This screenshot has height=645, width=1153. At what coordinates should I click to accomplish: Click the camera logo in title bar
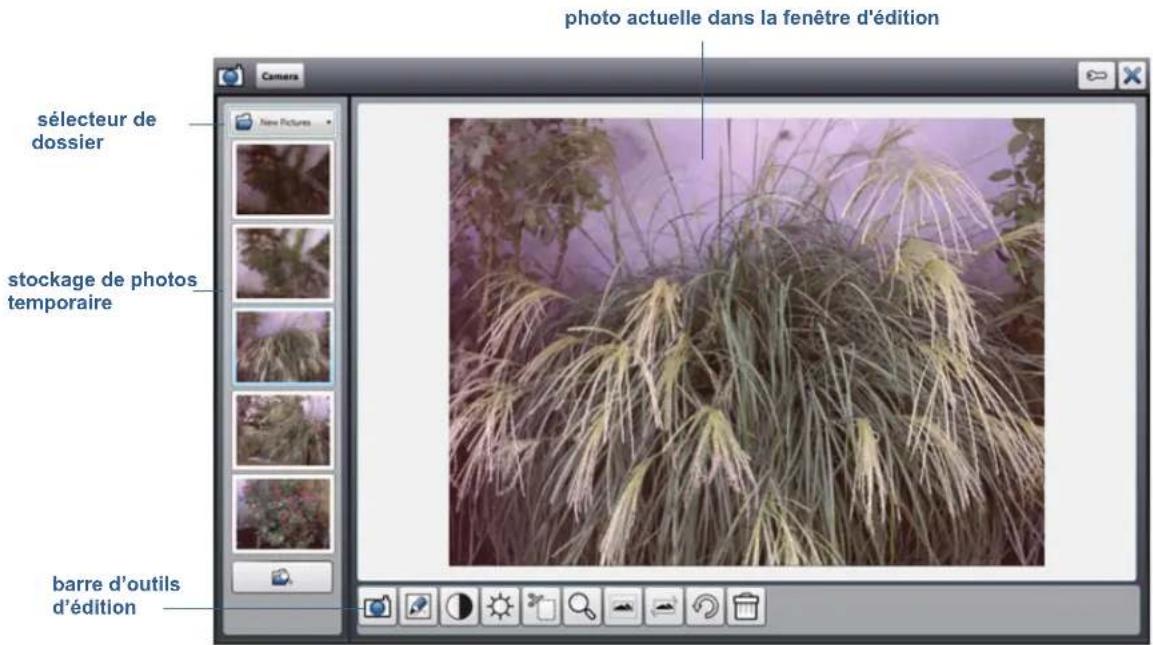(231, 75)
